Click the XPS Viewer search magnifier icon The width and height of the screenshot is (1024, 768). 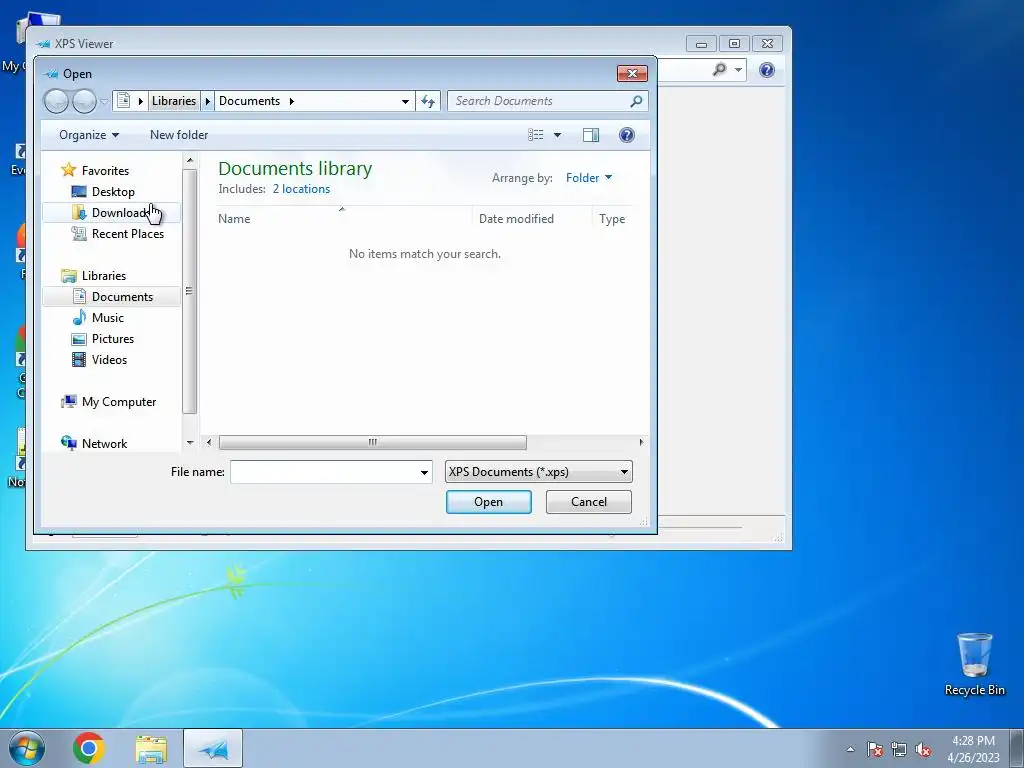(x=720, y=69)
